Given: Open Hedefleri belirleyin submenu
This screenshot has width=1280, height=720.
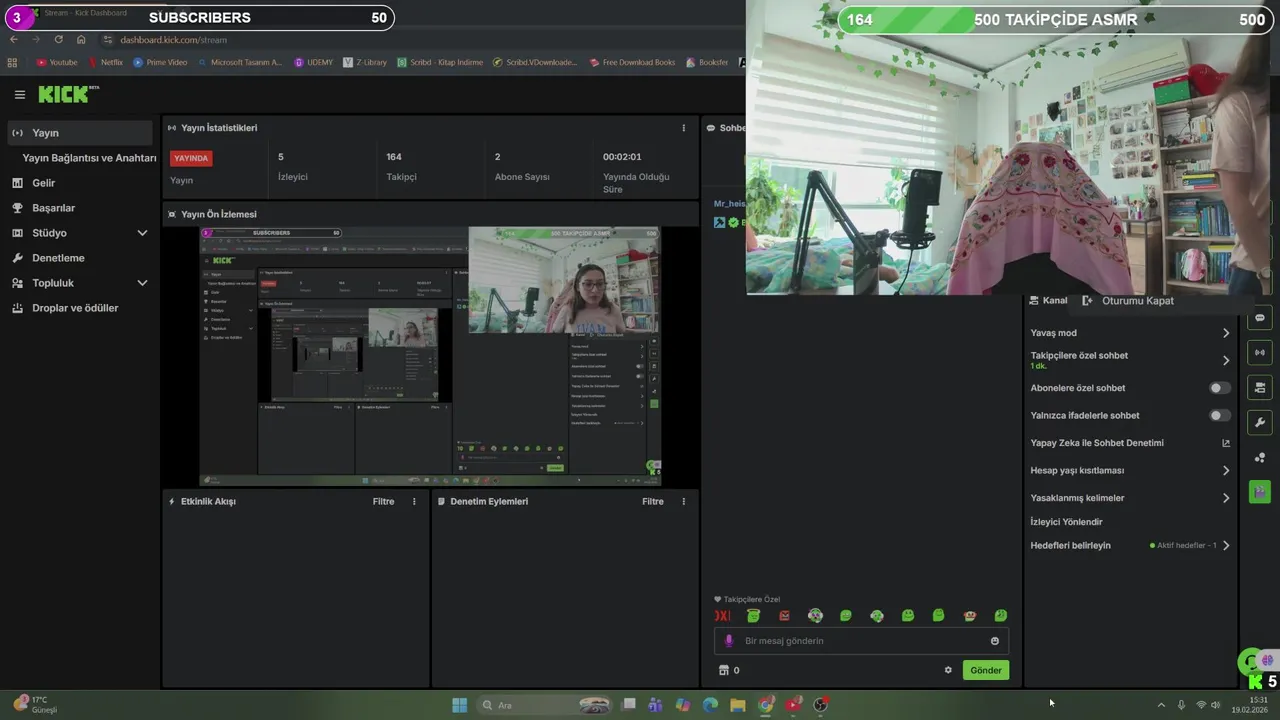Looking at the screenshot, I should 1226,545.
